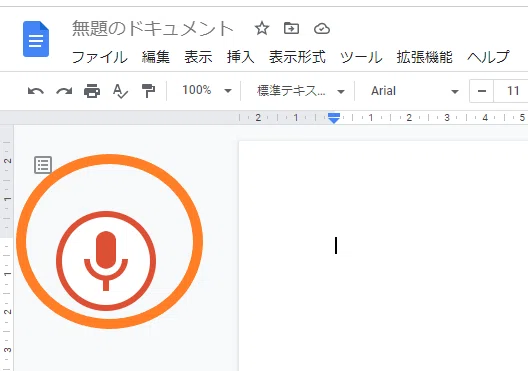This screenshot has width=528, height=371.
Task: Click the blue indent marker on ruler
Action: (334, 118)
